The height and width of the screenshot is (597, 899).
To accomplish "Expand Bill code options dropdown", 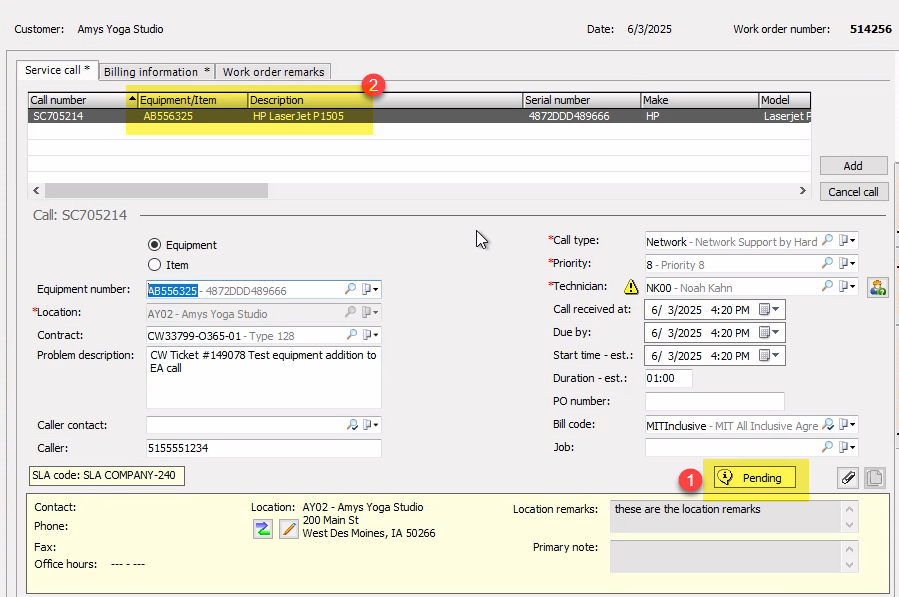I will pyautogui.click(x=847, y=424).
